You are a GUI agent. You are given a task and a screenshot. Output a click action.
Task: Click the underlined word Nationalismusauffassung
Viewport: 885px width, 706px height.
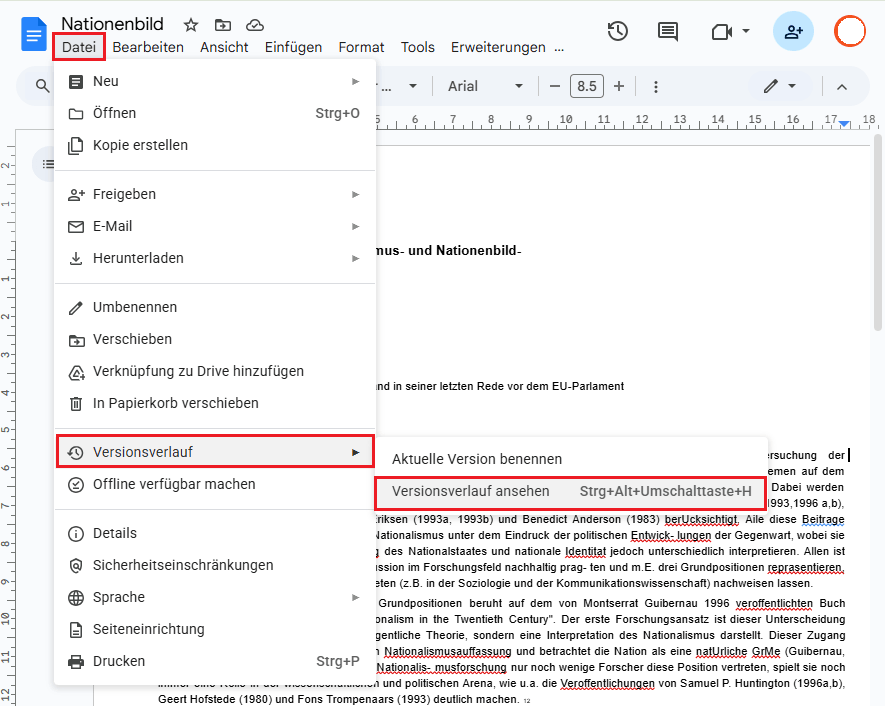tap(448, 651)
